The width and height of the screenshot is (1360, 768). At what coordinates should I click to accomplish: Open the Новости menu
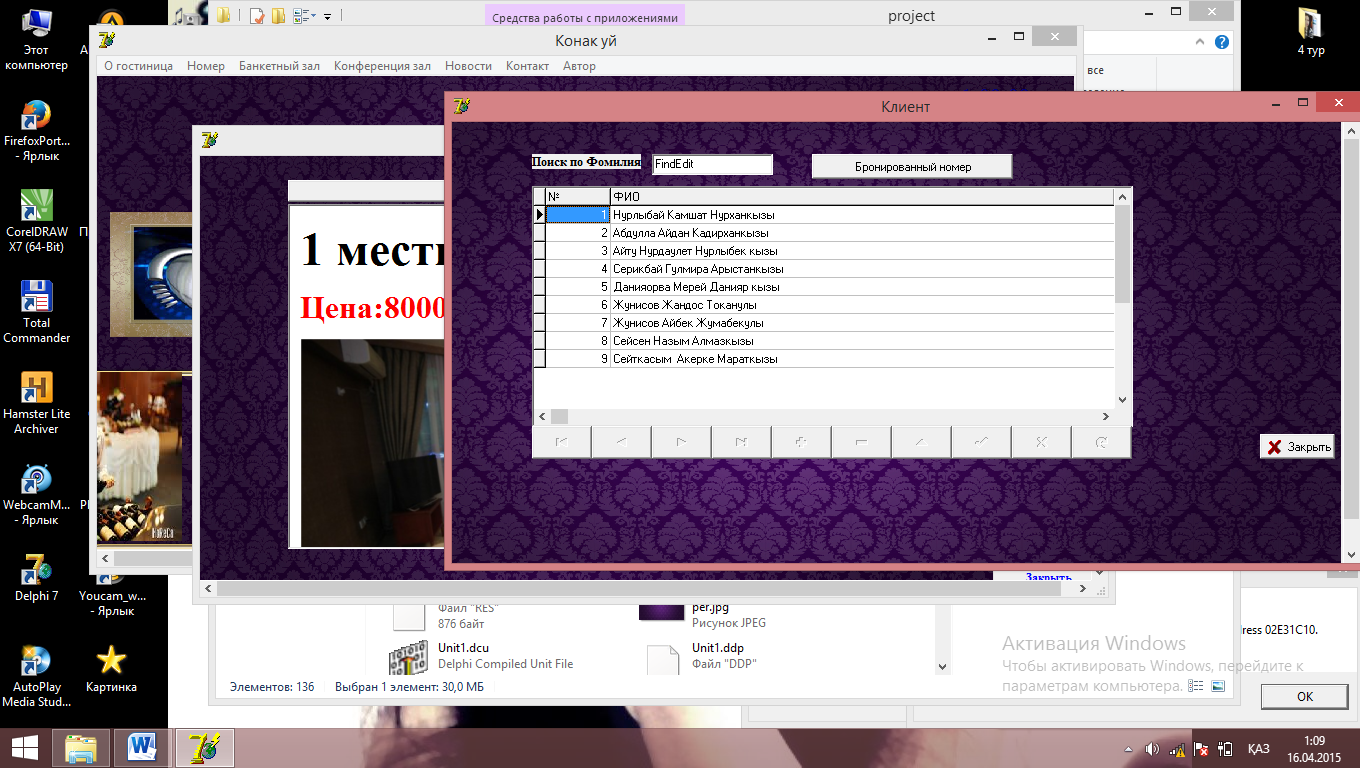[x=468, y=66]
